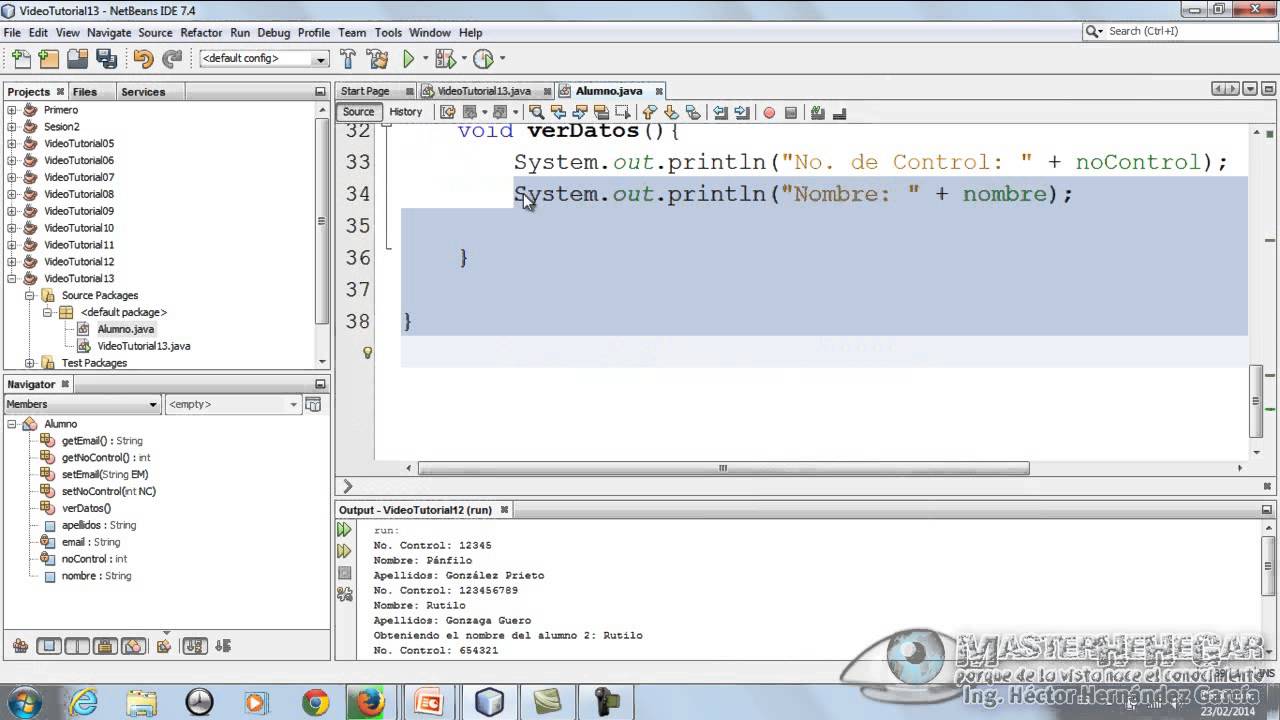Click Sort by Source icon in Navigator
The width and height of the screenshot is (1280, 720).
coord(222,646)
